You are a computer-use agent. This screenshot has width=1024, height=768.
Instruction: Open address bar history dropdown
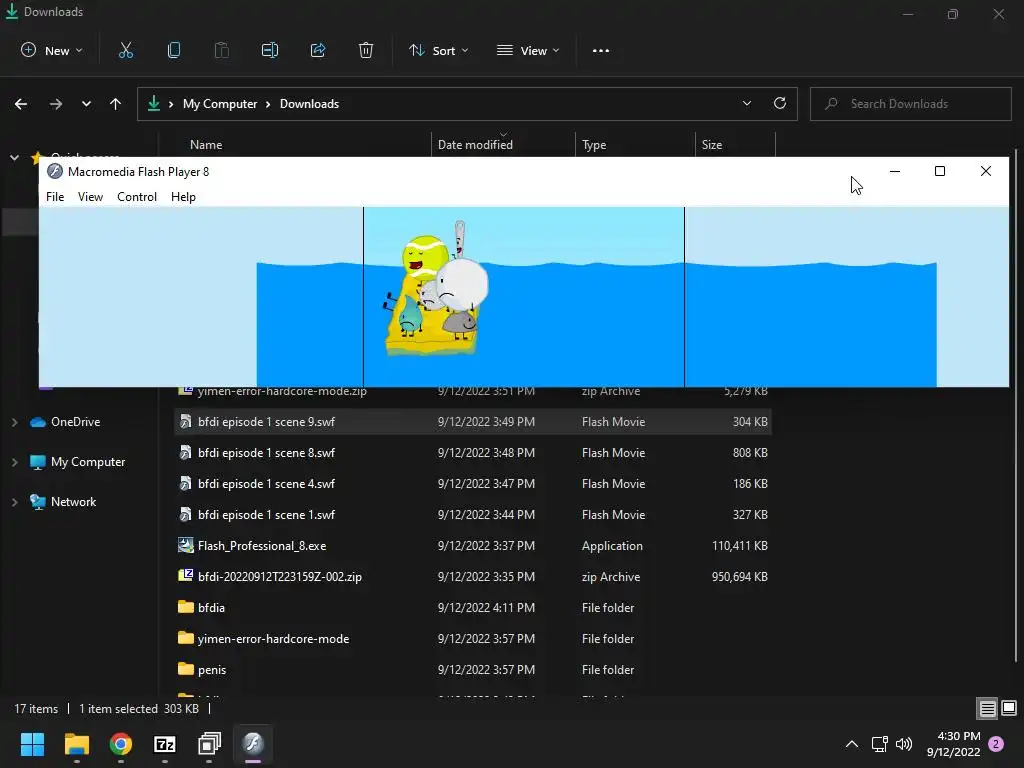[x=746, y=103]
